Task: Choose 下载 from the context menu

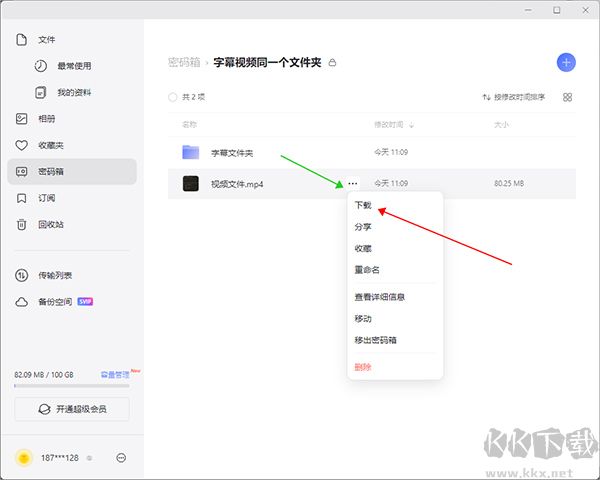Action: (363, 205)
